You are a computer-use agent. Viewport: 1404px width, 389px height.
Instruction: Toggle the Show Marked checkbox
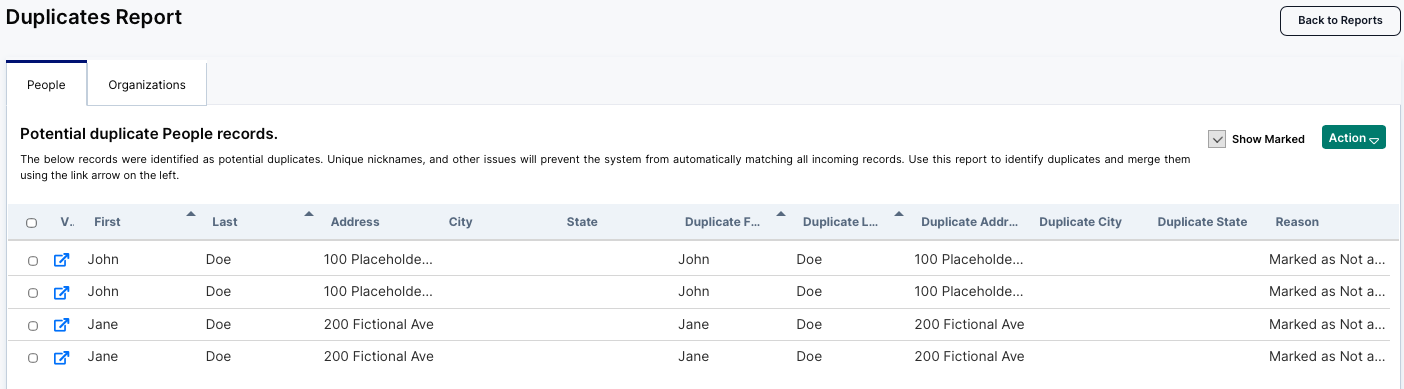pos(1217,139)
